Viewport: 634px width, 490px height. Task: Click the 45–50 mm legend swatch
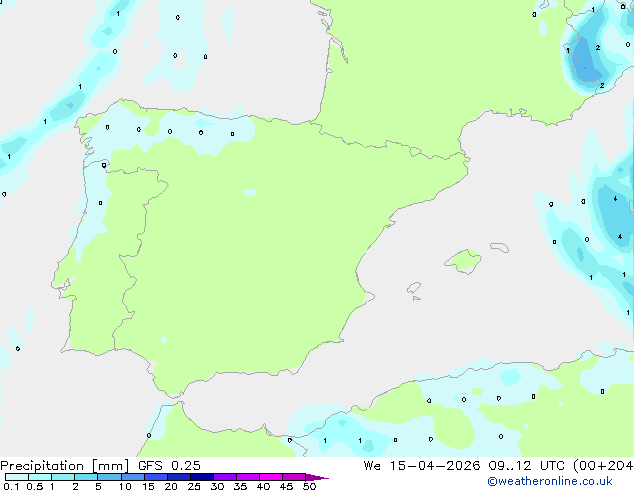pyautogui.click(x=294, y=477)
